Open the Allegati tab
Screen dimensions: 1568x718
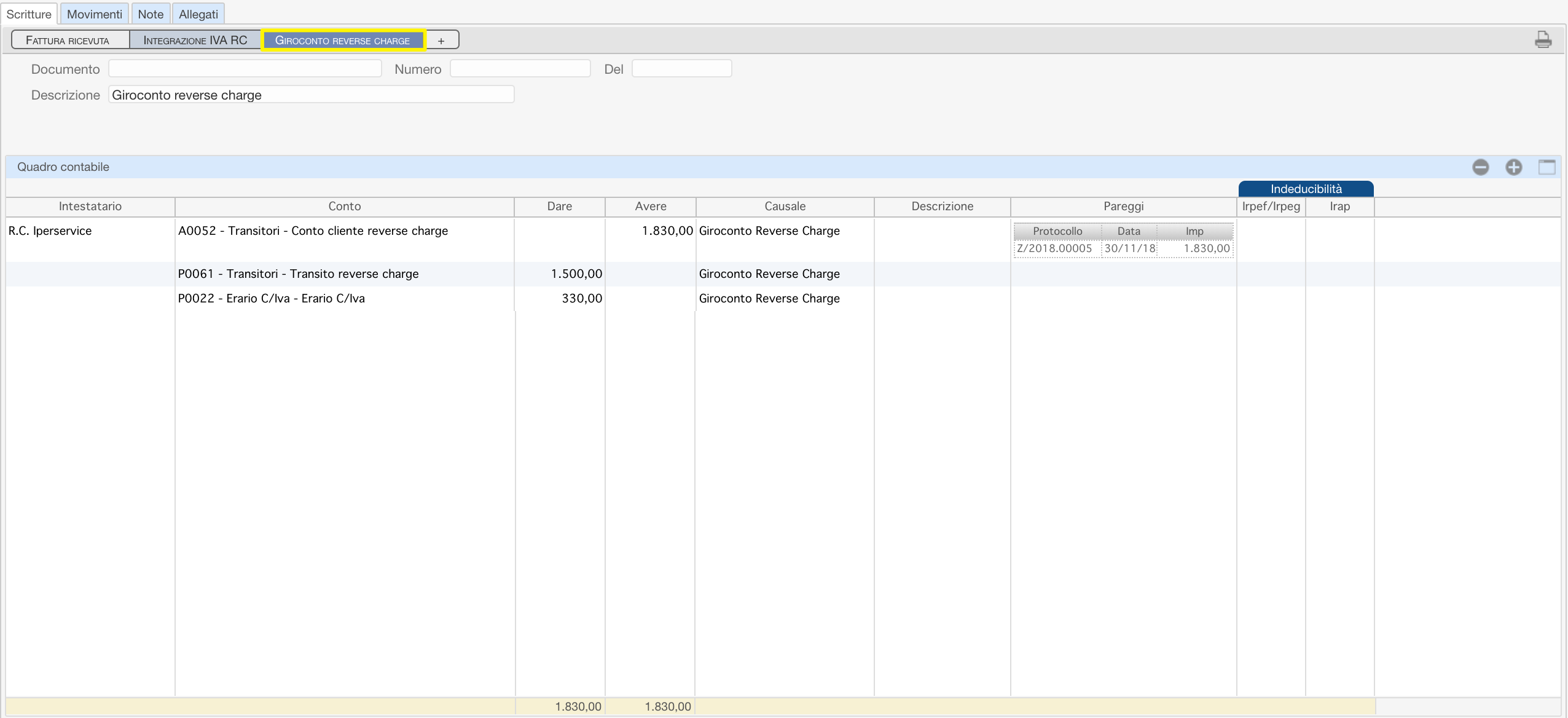tap(198, 14)
